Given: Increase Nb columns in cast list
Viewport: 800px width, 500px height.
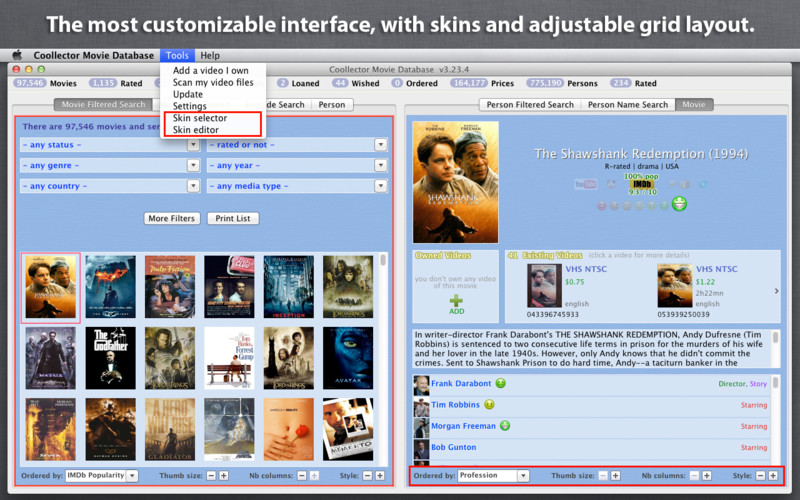Looking at the screenshot, I should click(707, 476).
